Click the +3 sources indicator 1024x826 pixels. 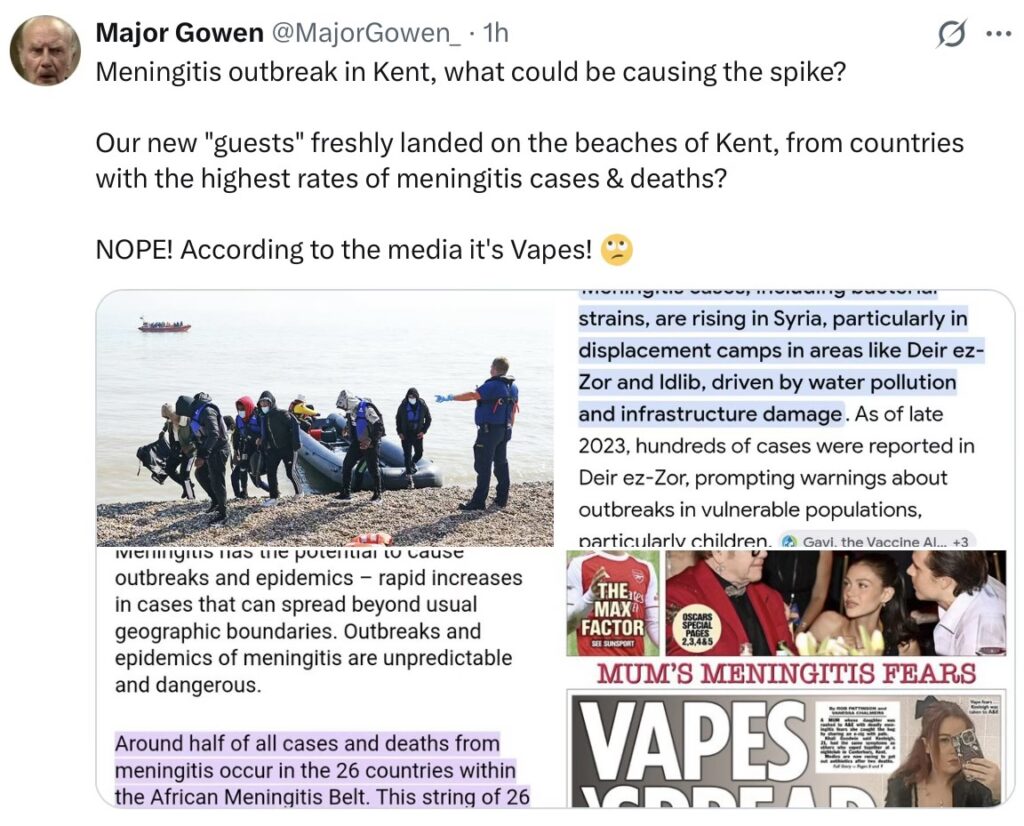pos(961,541)
